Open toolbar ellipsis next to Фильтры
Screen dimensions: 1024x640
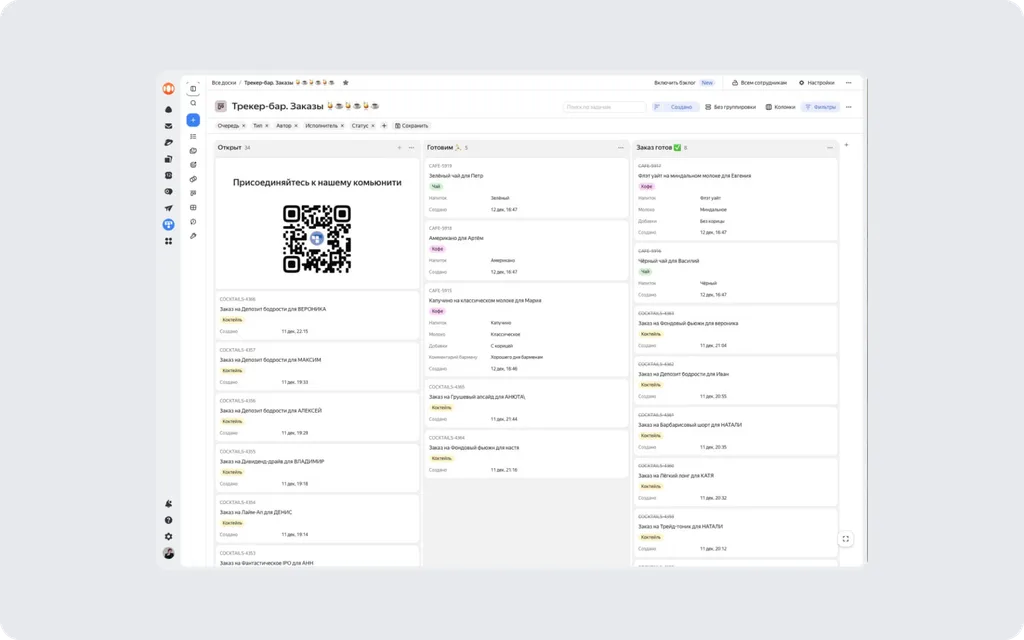coord(848,107)
